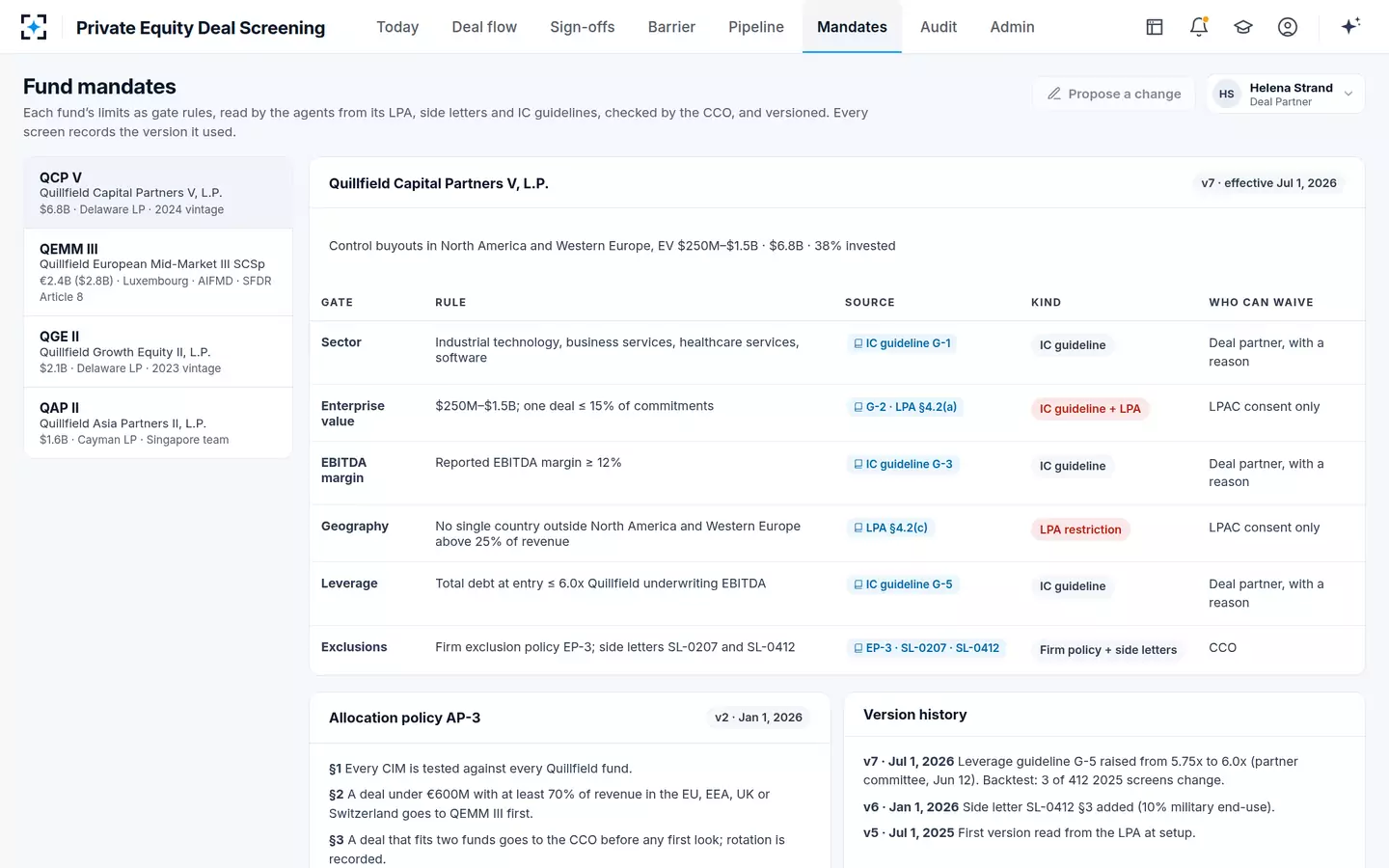This screenshot has height=868, width=1389.
Task: Select the Mandates tab
Action: click(852, 27)
